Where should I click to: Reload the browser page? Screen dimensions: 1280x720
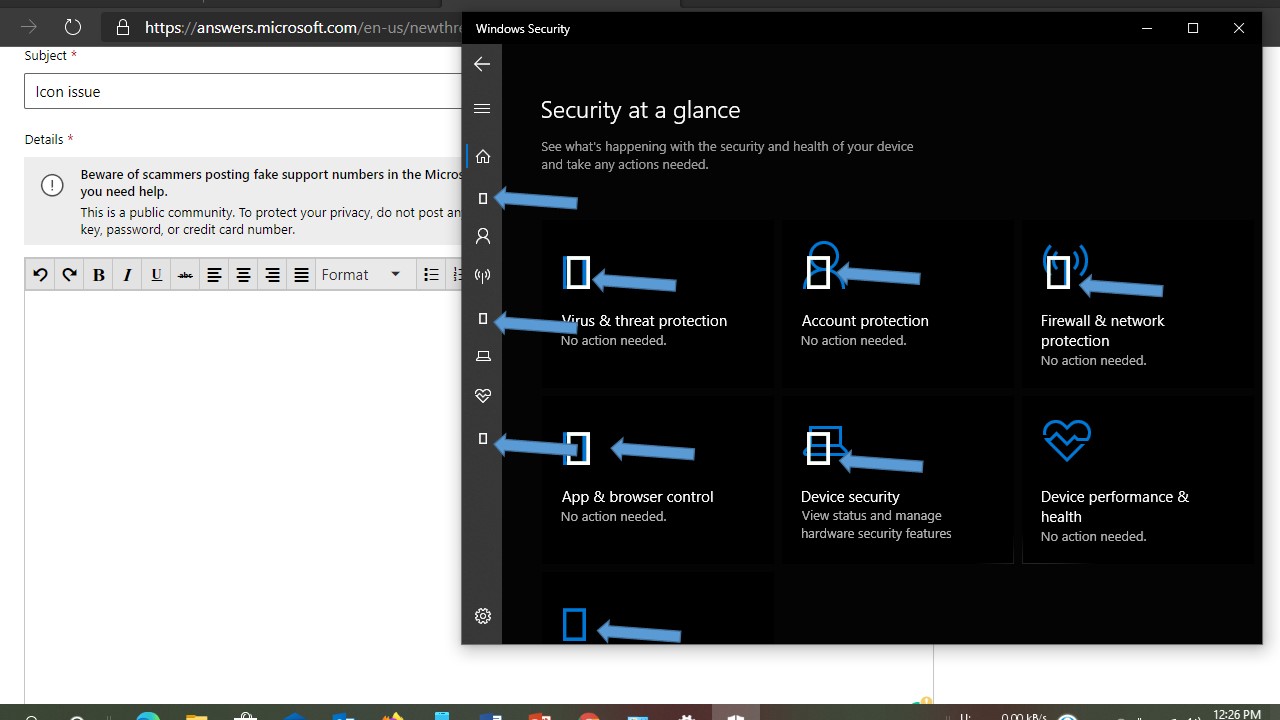[72, 27]
